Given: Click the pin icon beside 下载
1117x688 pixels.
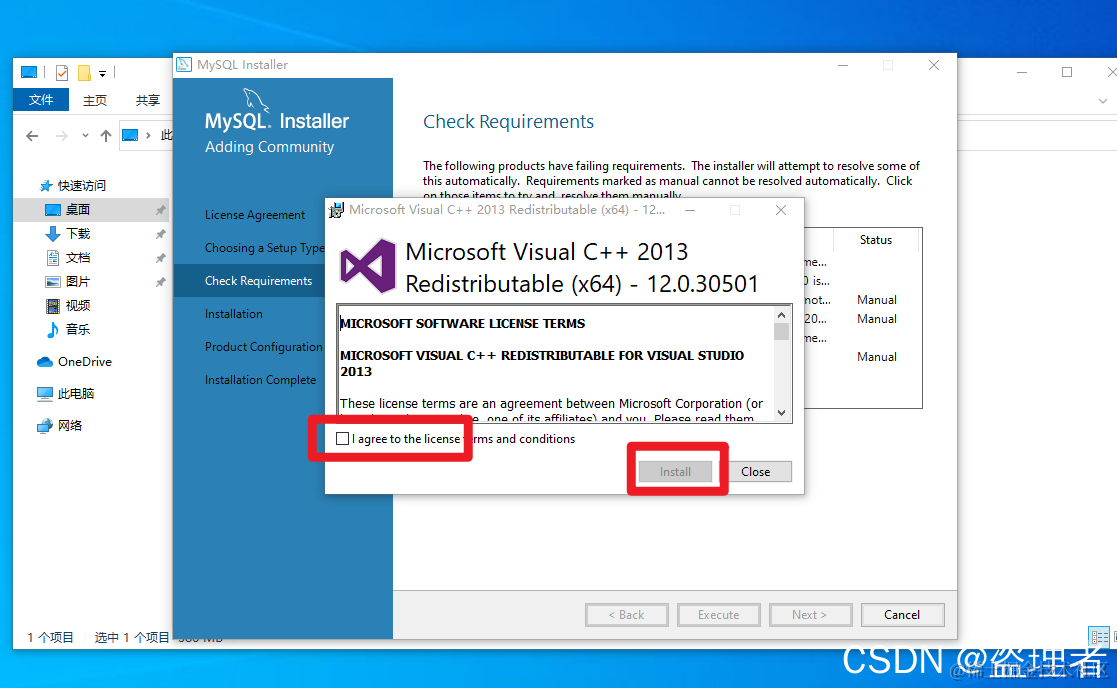Looking at the screenshot, I should 160,234.
